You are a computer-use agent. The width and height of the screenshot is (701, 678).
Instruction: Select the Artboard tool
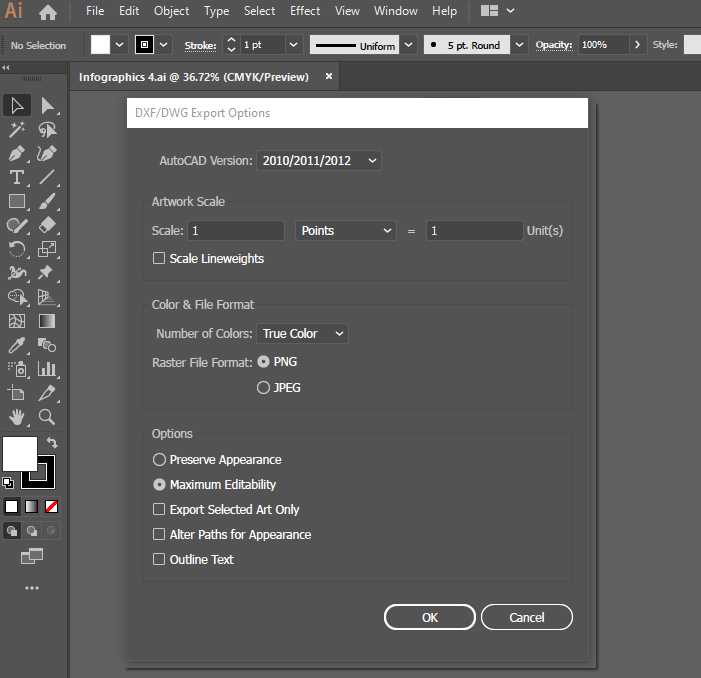tap(17, 393)
